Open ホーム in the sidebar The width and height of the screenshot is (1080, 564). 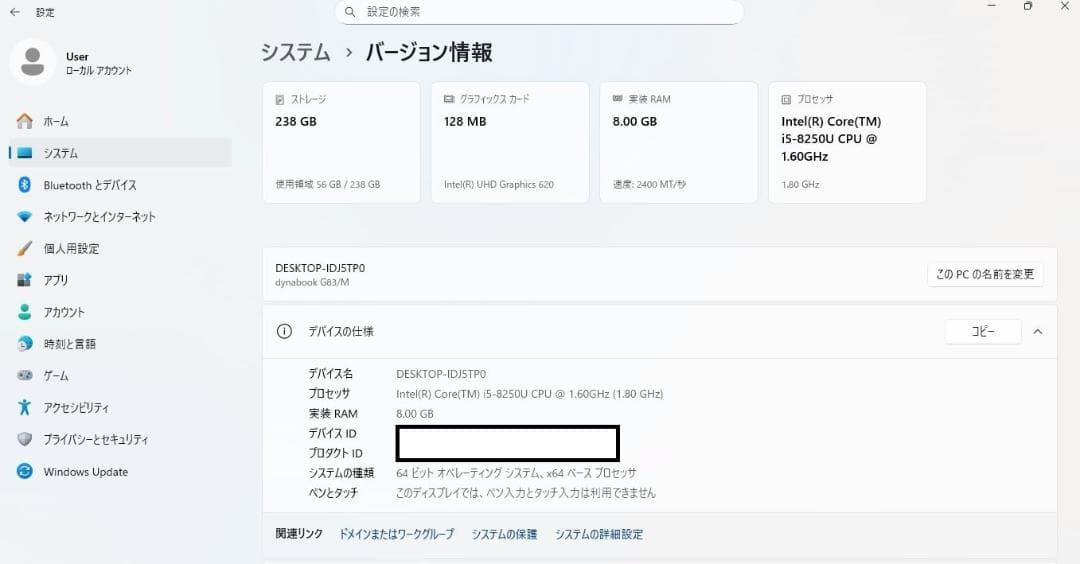point(120,121)
